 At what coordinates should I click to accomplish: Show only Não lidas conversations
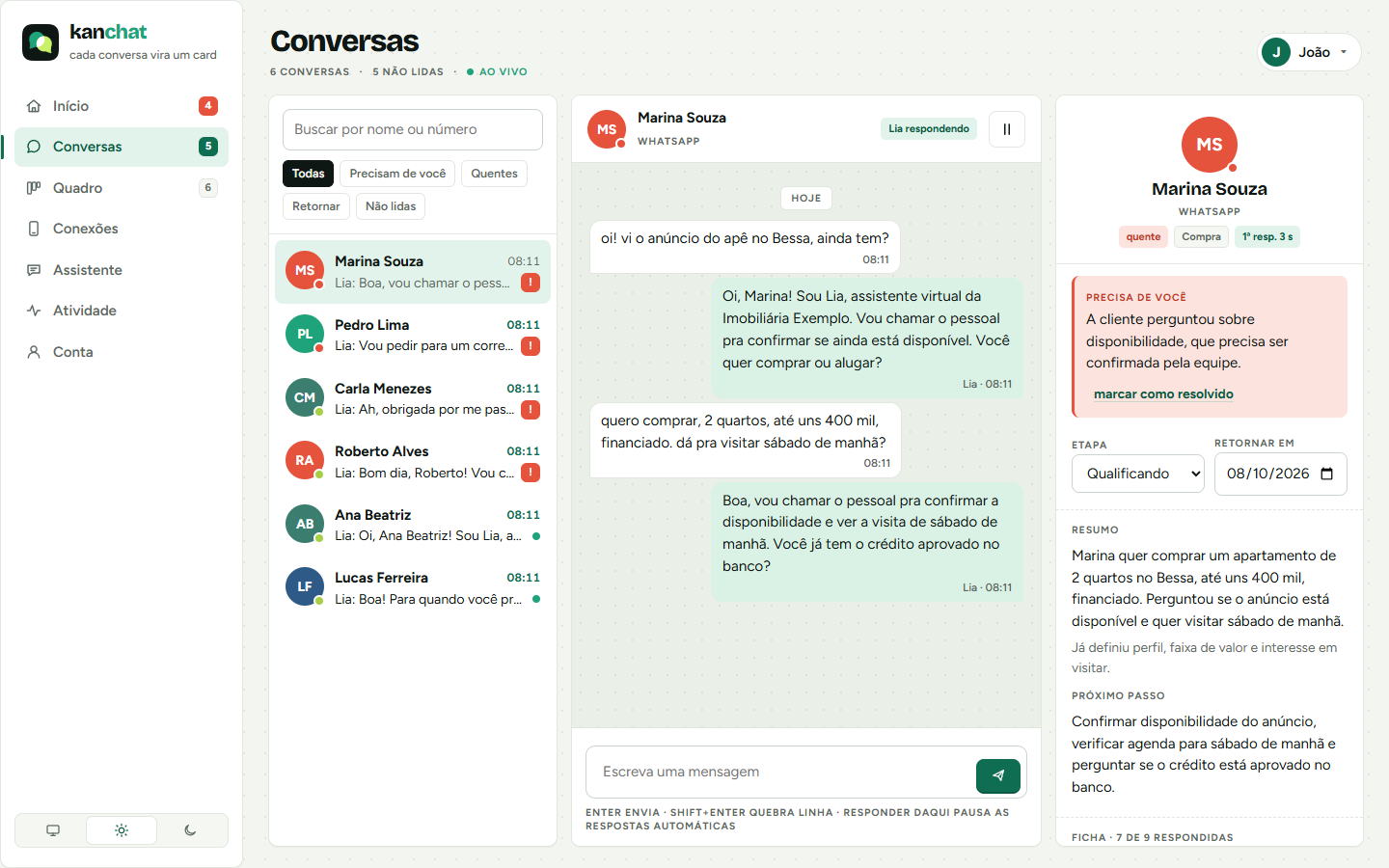pyautogui.click(x=391, y=206)
